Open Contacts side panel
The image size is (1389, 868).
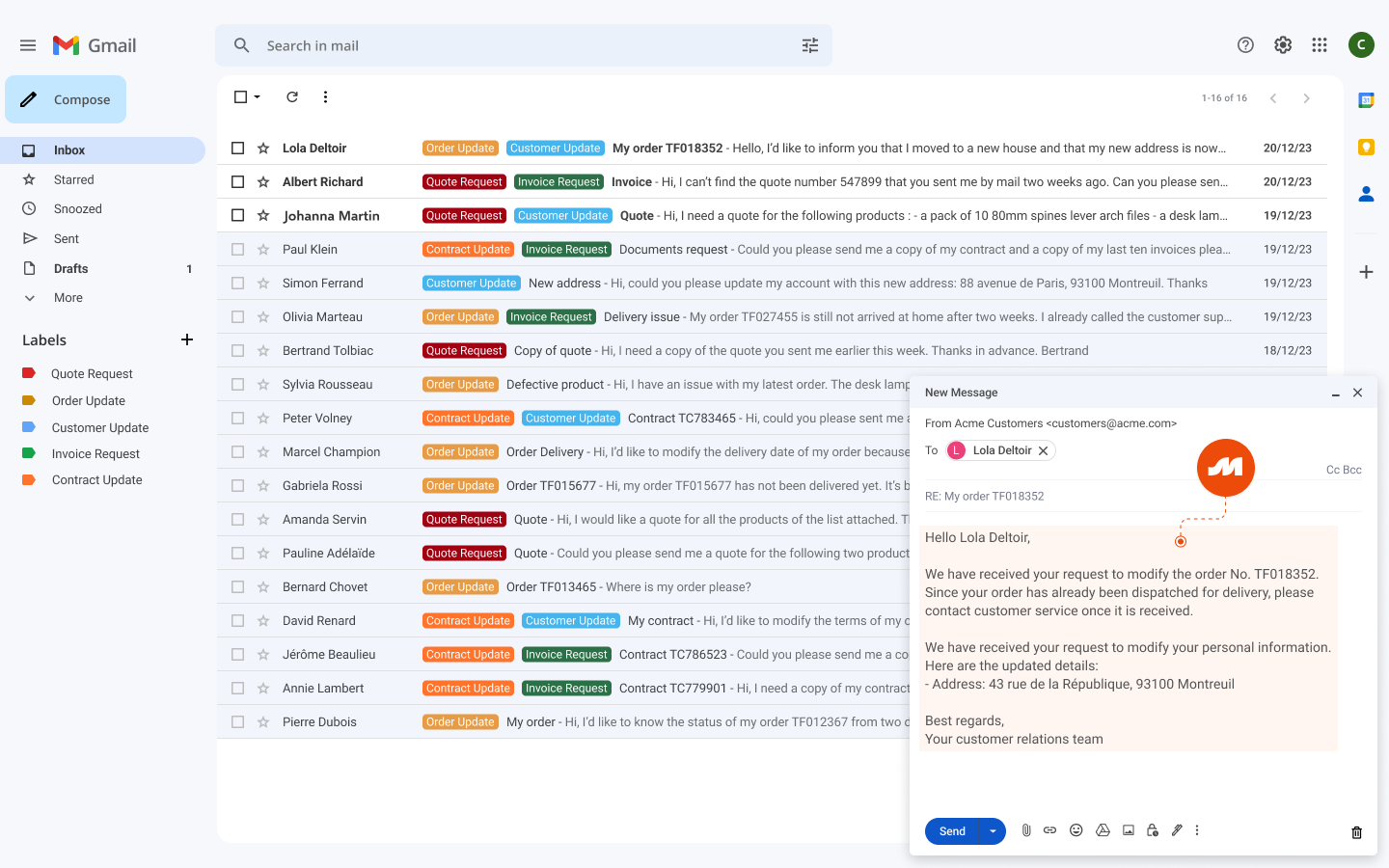pos(1366,194)
